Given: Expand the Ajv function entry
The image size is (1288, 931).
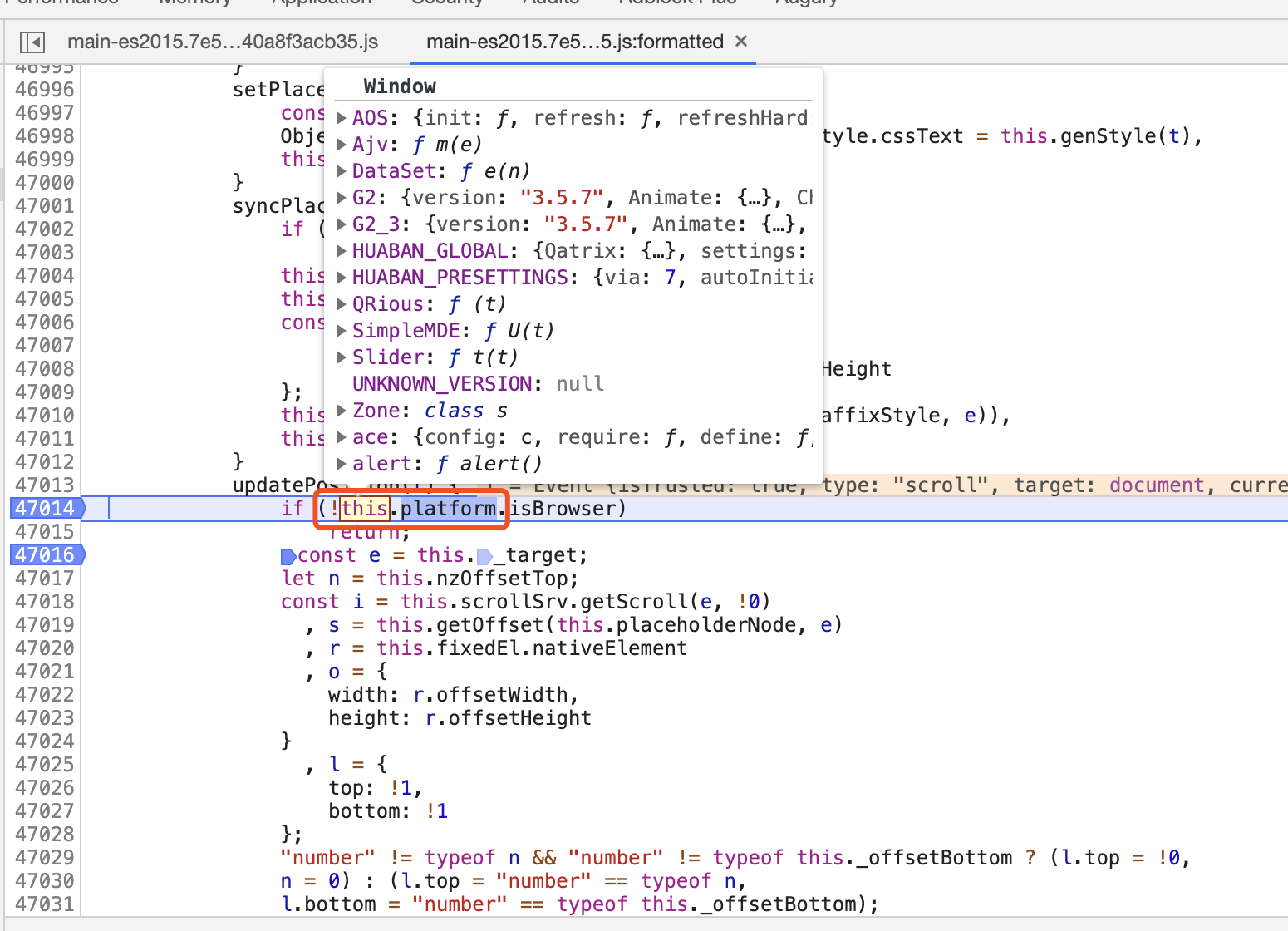Looking at the screenshot, I should pos(342,144).
